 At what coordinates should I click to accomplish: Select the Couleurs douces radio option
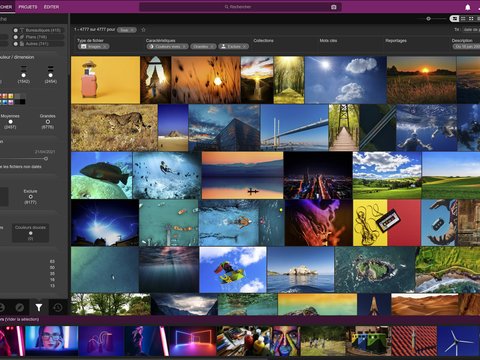(x=30, y=233)
